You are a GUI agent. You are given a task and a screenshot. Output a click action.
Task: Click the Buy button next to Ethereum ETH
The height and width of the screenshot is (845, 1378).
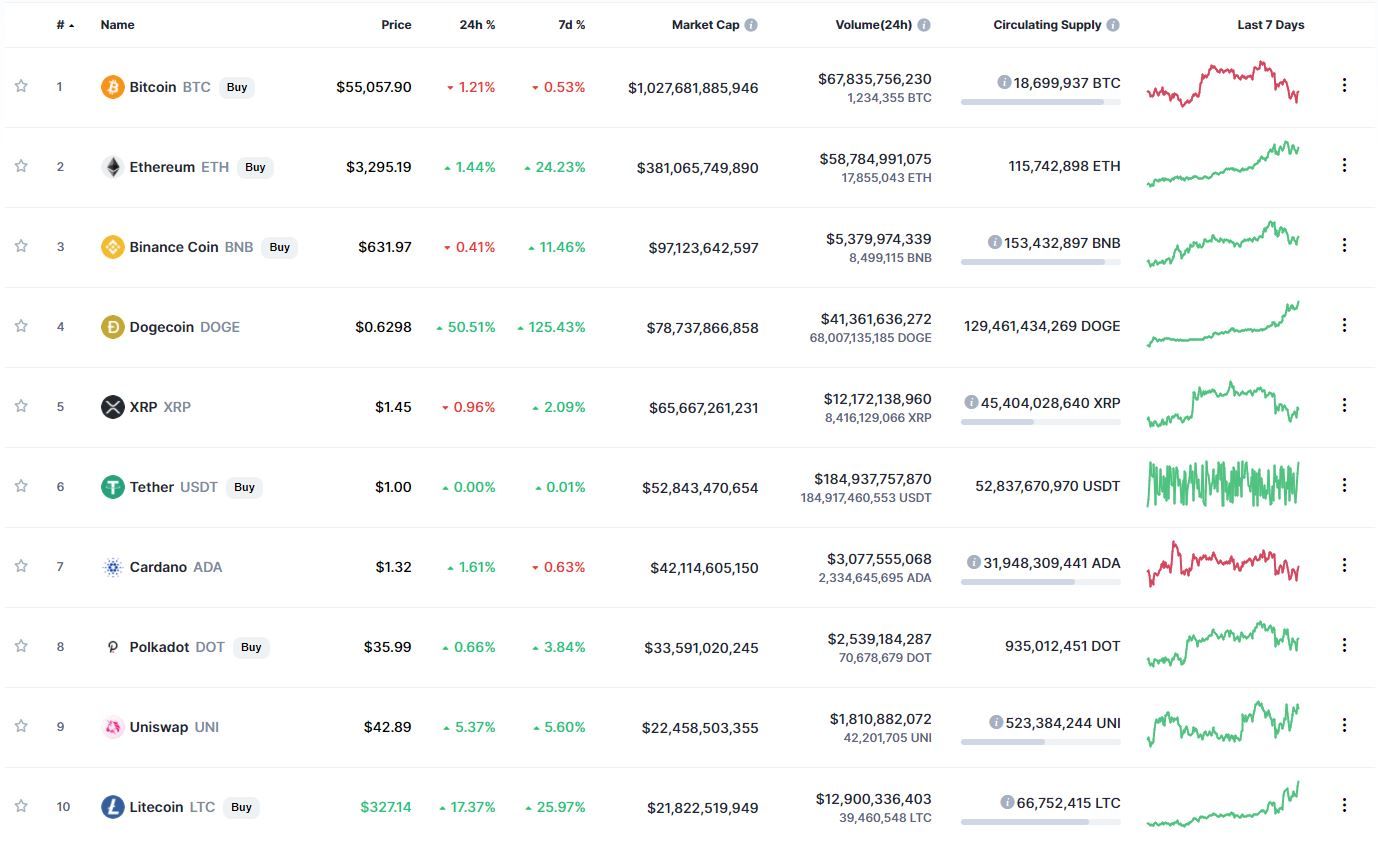click(255, 167)
